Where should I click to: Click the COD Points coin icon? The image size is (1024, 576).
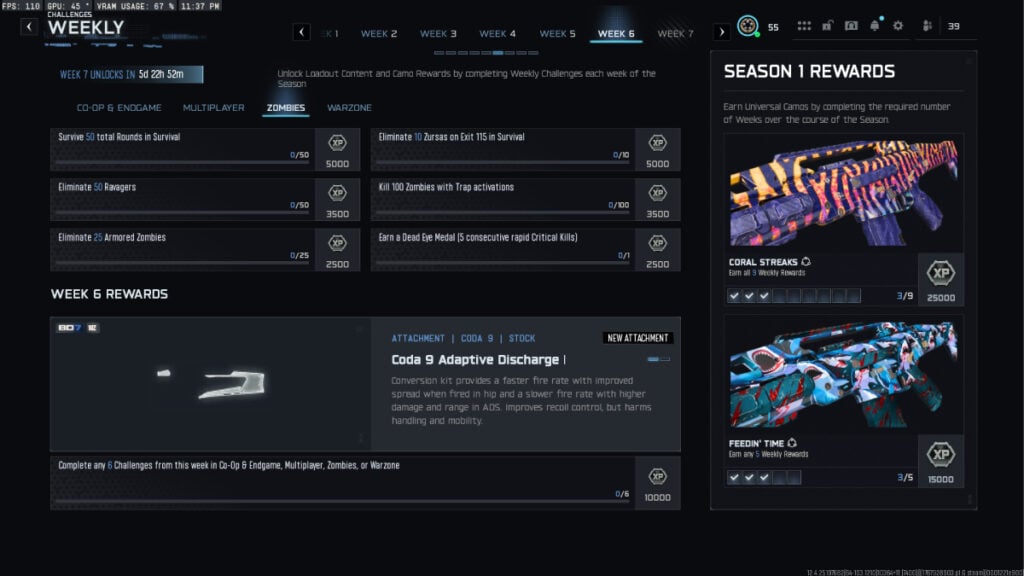pos(748,27)
